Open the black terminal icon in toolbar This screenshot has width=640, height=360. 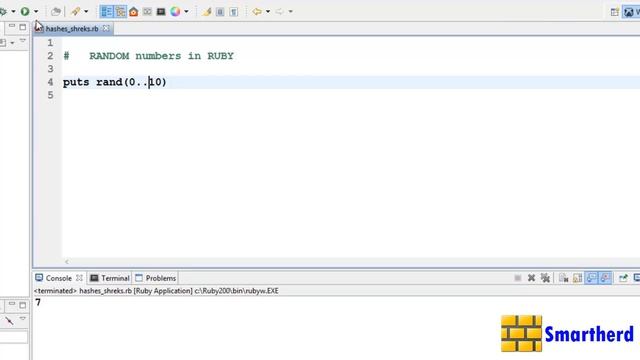[x=161, y=11]
